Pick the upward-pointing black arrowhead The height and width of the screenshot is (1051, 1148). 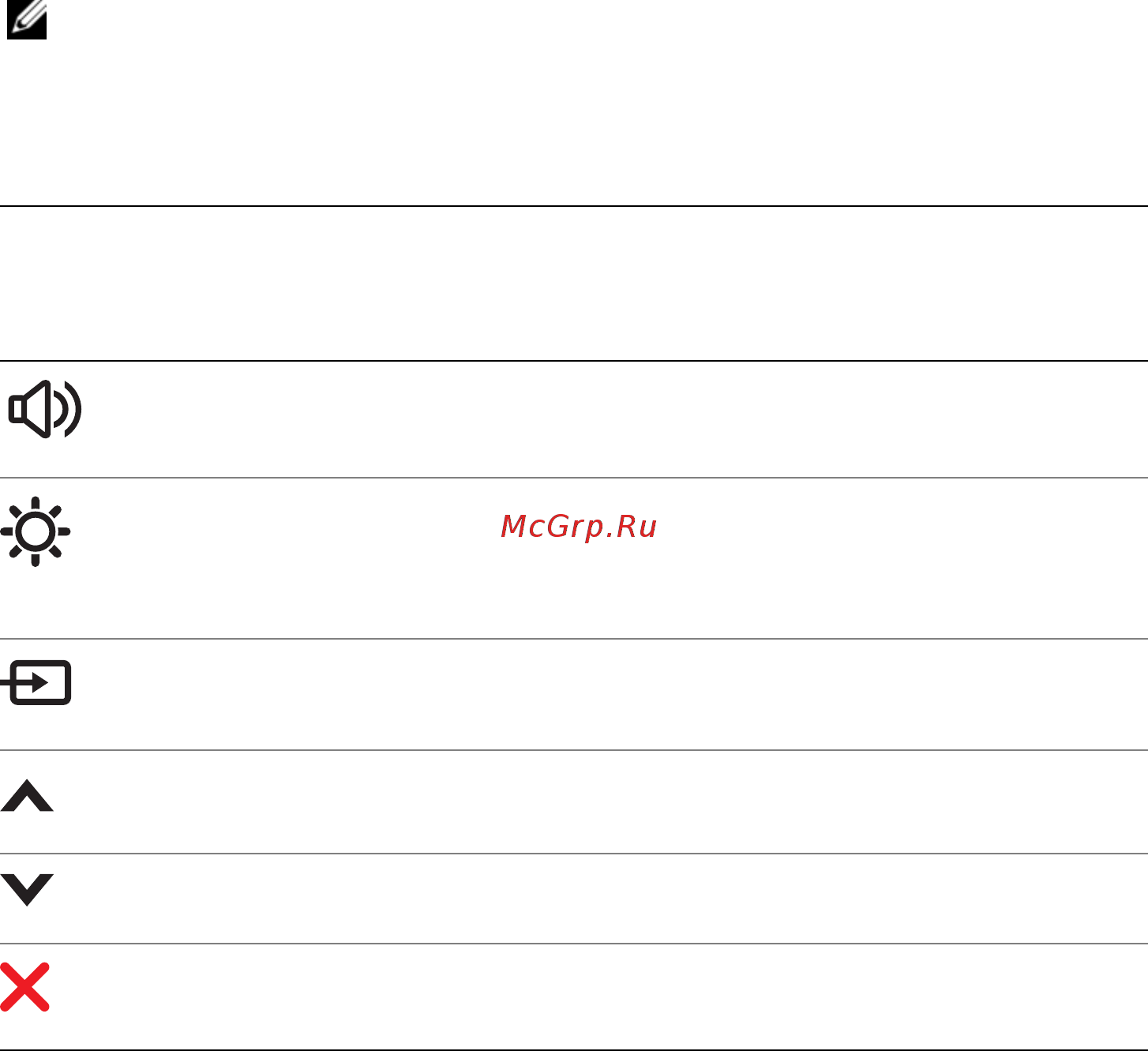point(28,796)
